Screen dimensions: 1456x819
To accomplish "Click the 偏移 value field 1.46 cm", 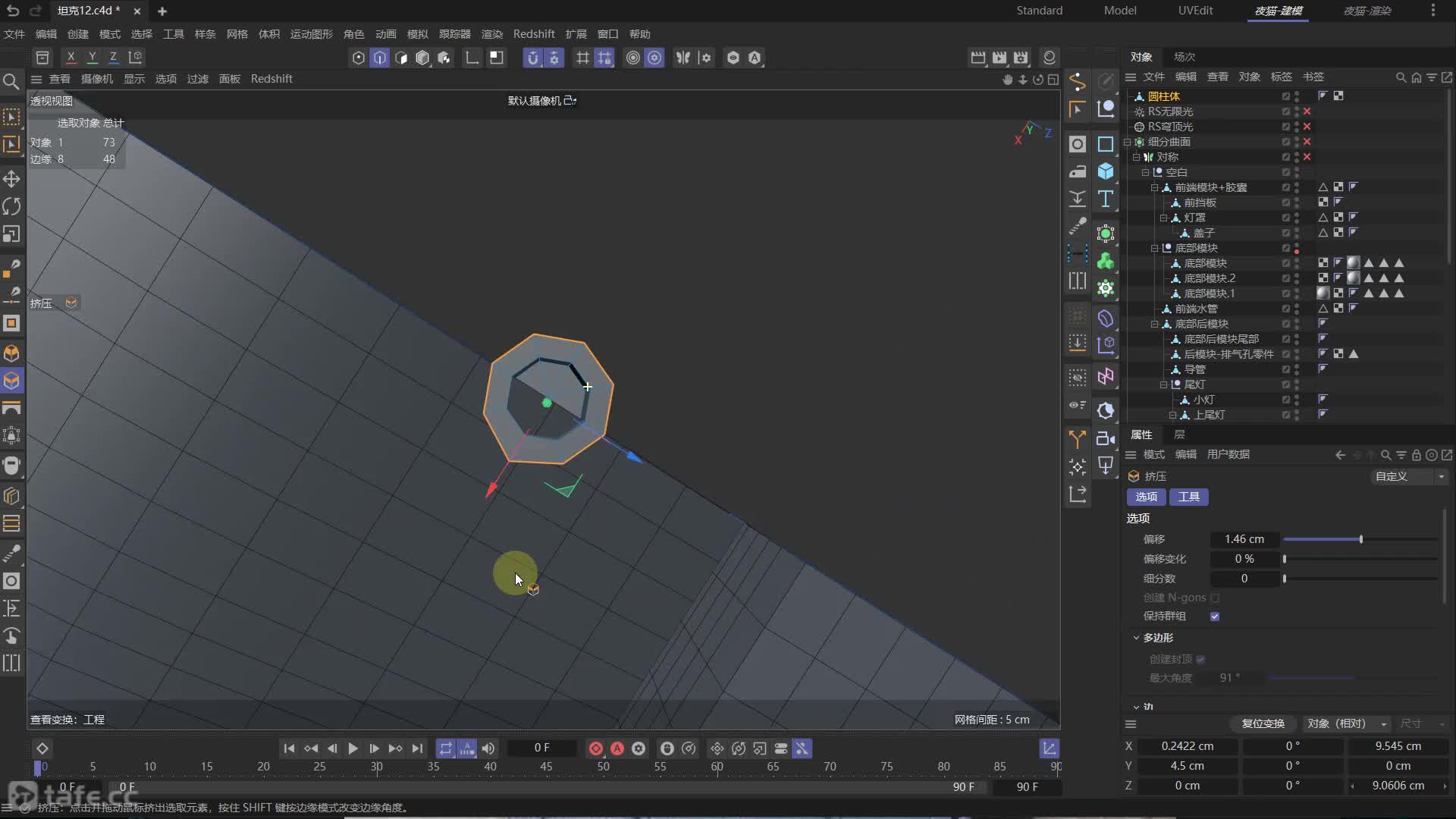I will (x=1244, y=539).
